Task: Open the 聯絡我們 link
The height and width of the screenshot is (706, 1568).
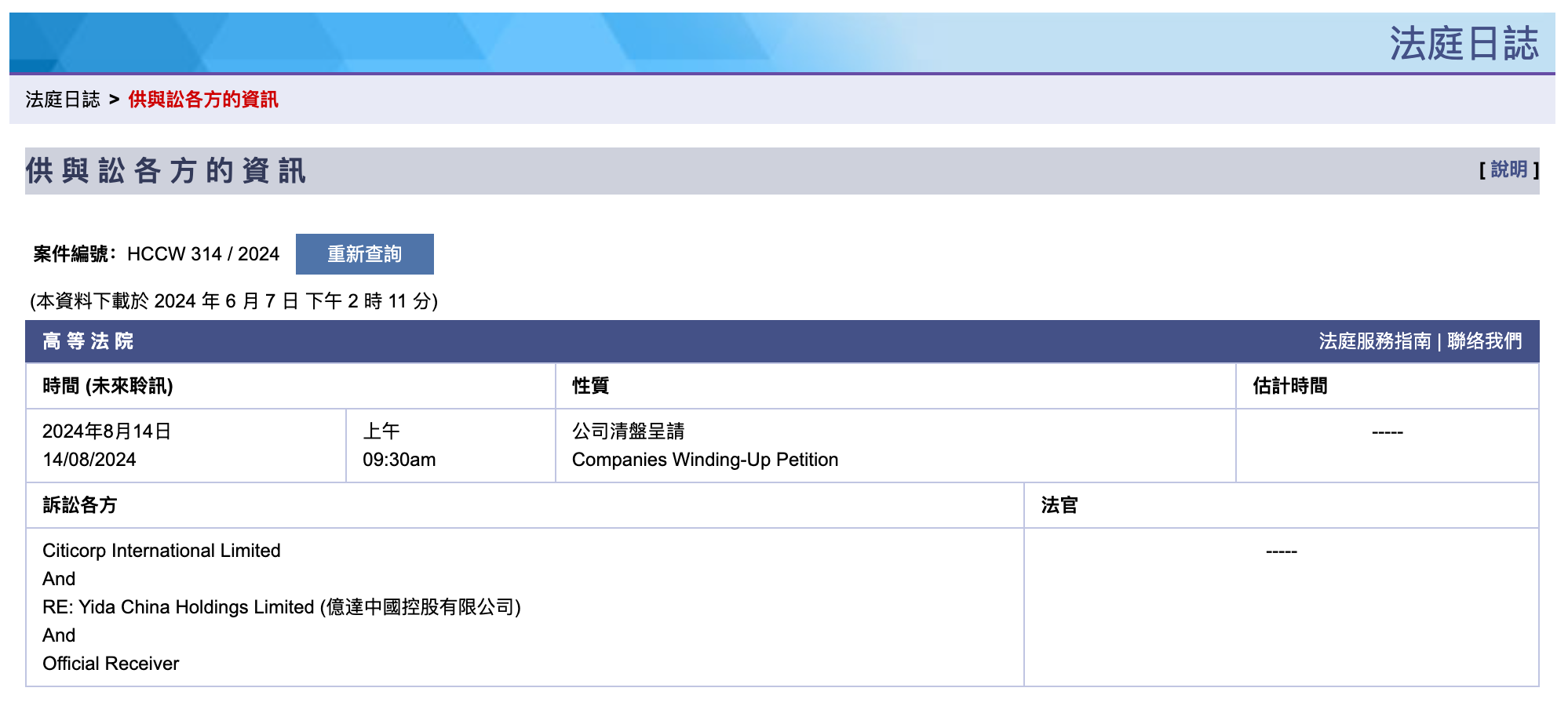Action: pos(1485,341)
